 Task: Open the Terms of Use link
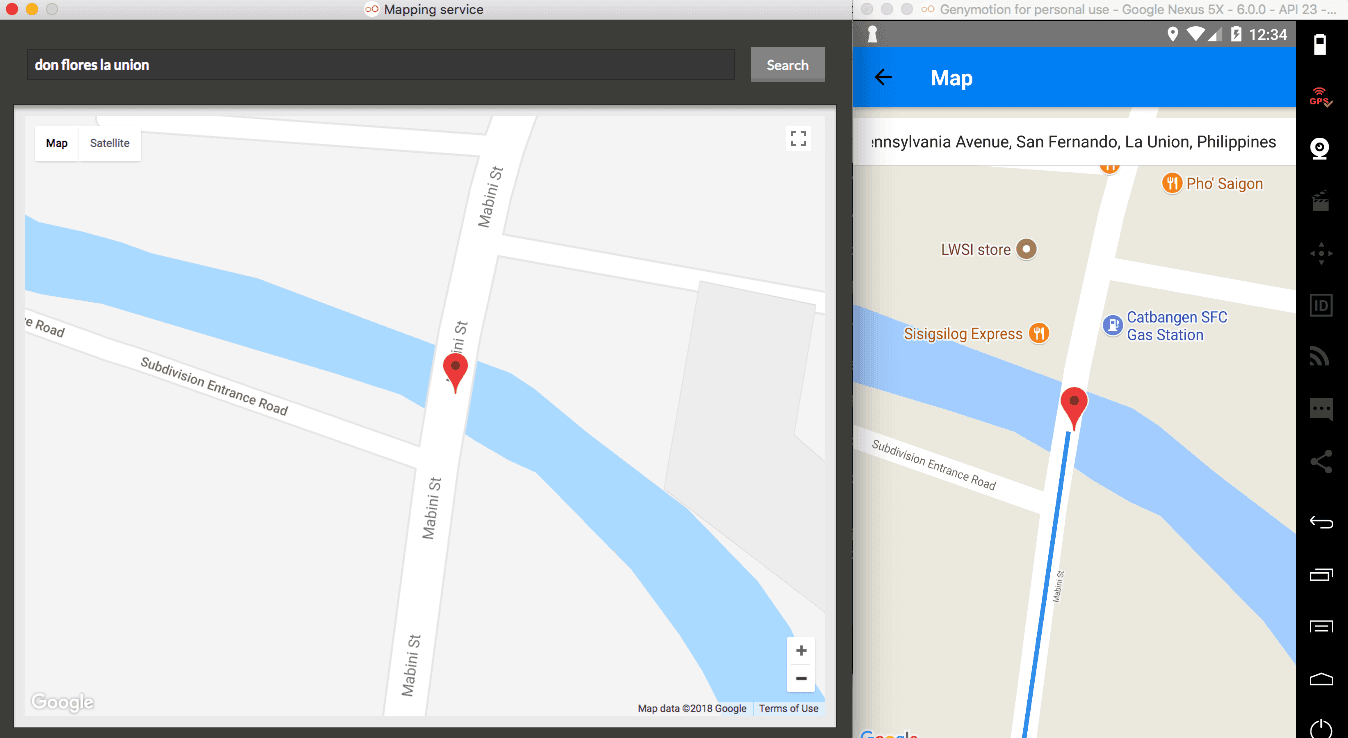pos(788,708)
